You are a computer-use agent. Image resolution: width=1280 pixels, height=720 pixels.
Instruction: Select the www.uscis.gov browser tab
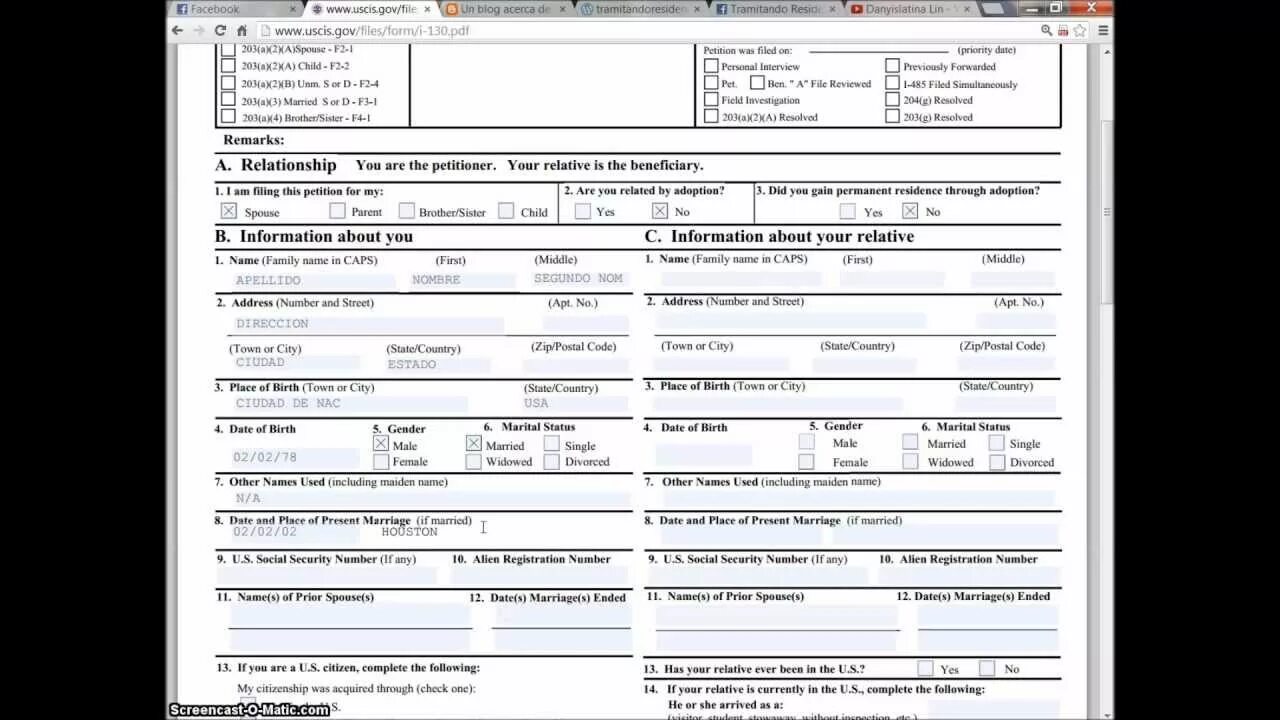pyautogui.click(x=370, y=9)
